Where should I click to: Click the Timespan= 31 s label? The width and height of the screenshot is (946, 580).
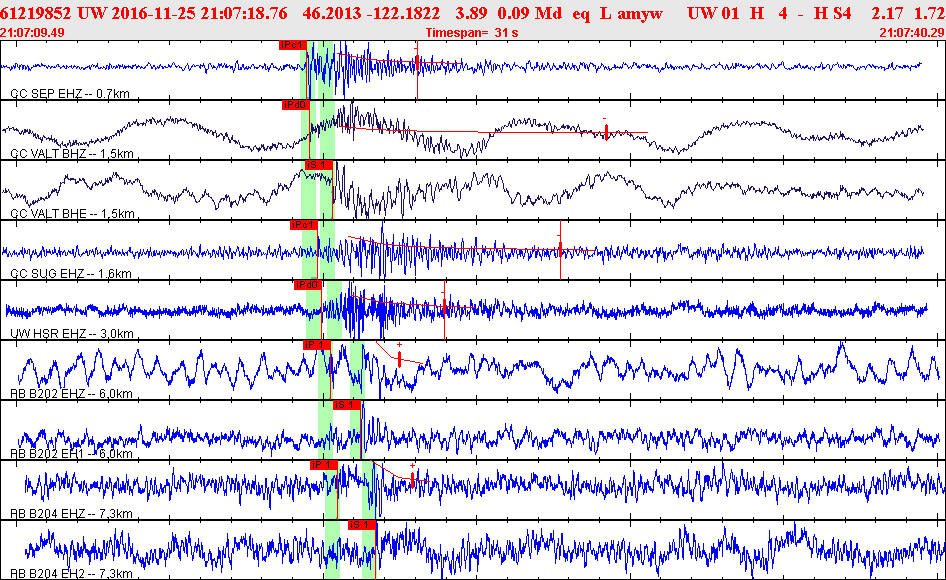pos(472,33)
